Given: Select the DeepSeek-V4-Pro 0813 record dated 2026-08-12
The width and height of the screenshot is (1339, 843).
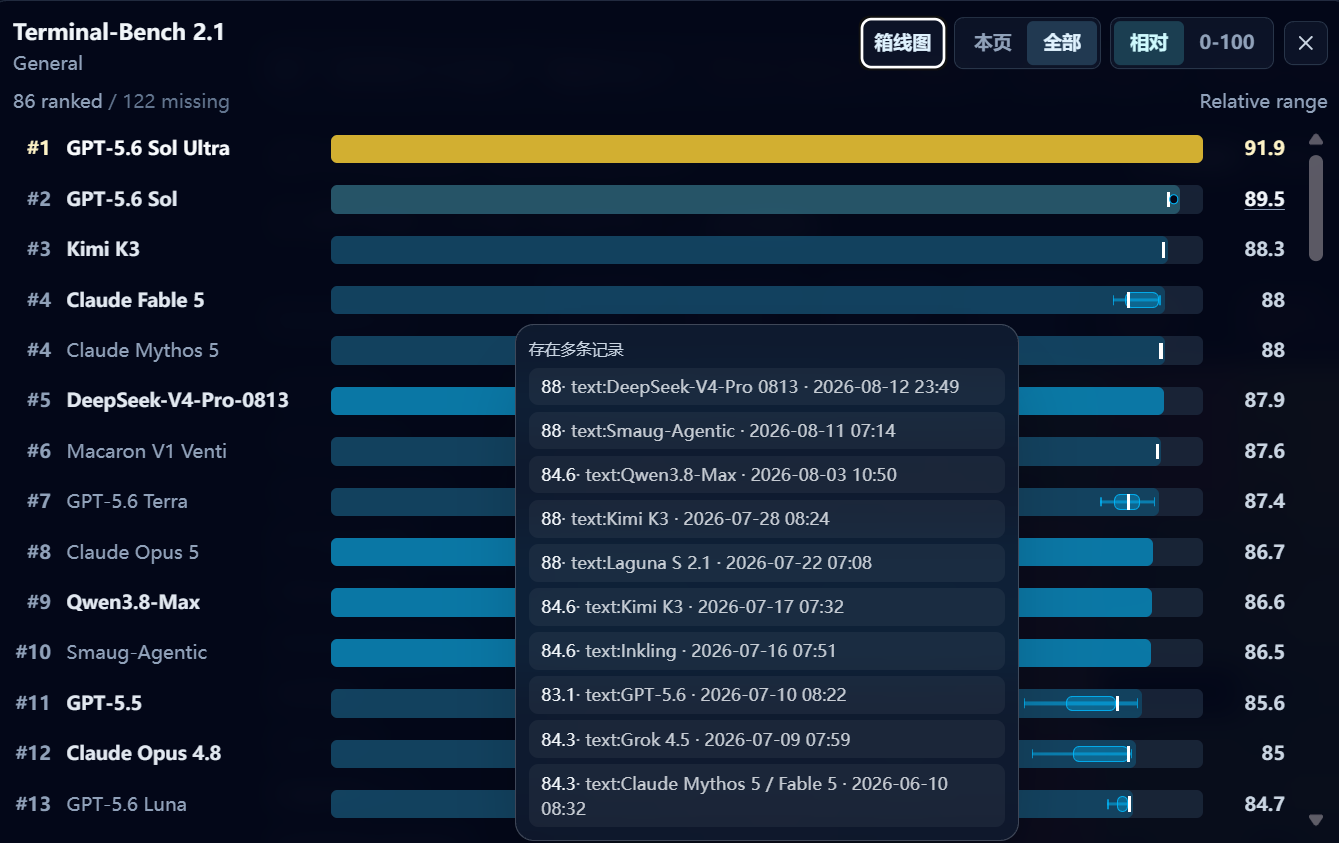Looking at the screenshot, I should pos(766,386).
